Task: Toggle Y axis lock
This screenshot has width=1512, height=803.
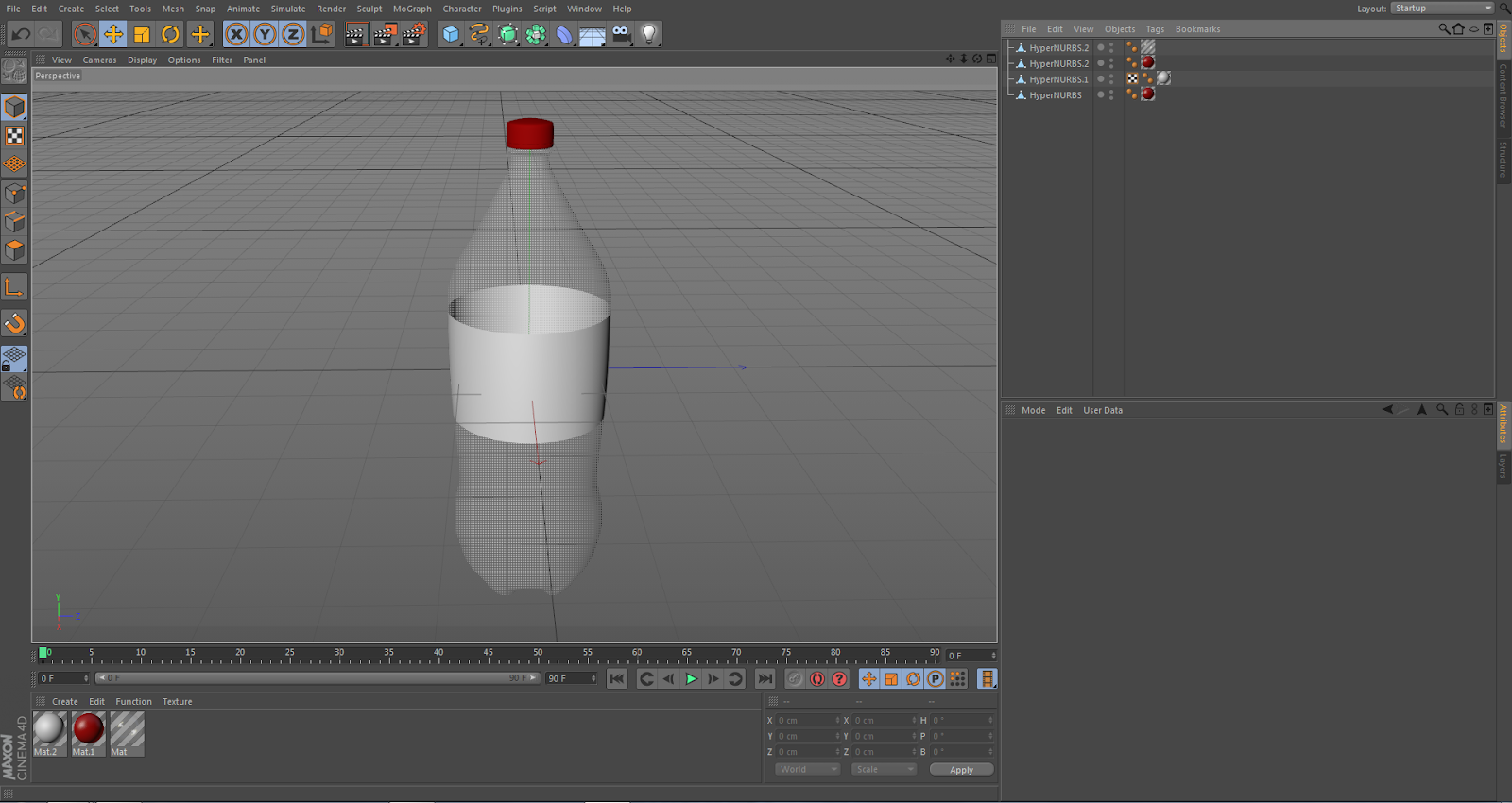Action: (x=265, y=35)
